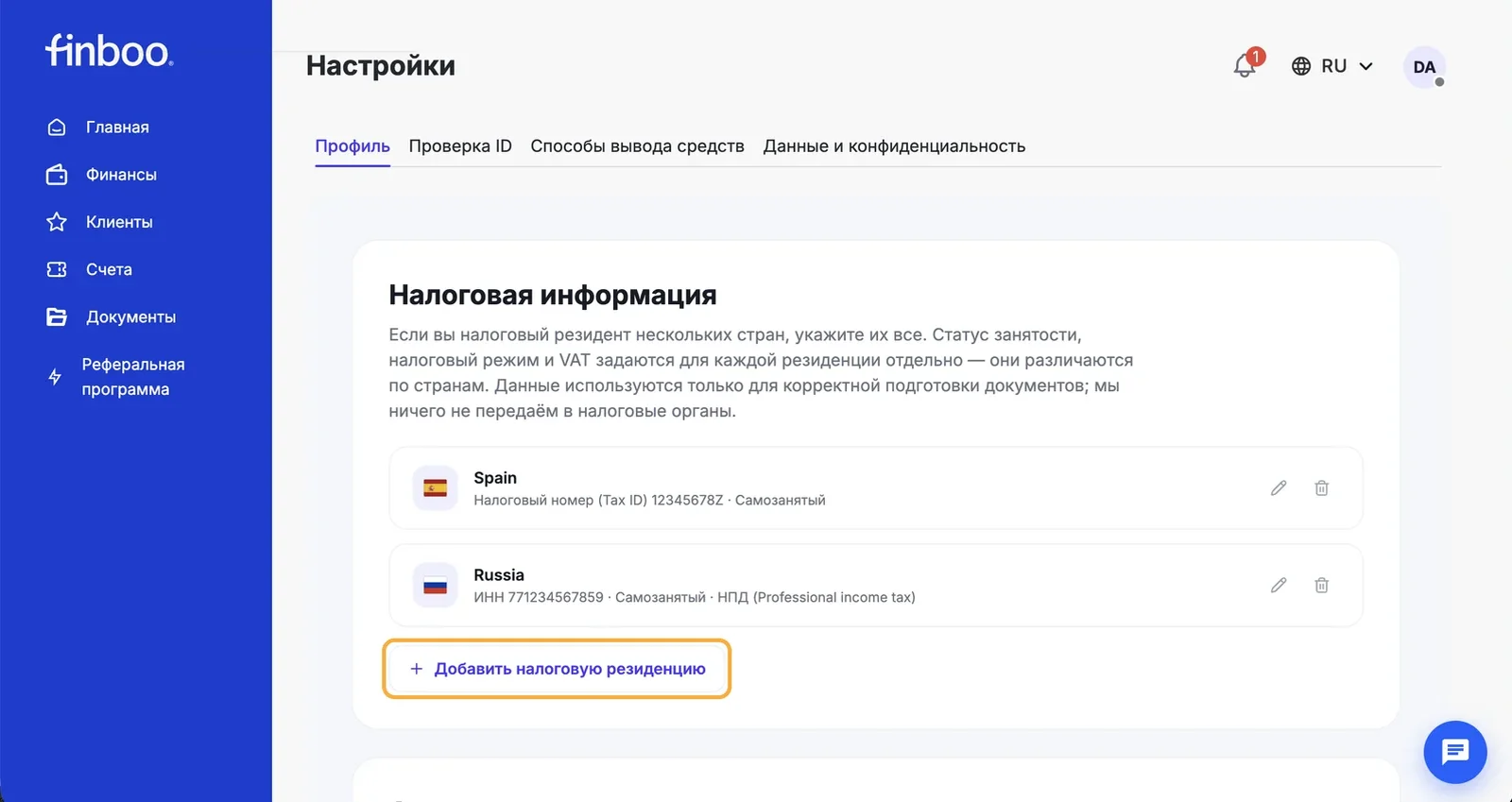
Task: Go to Главная in sidebar
Action: (117, 128)
